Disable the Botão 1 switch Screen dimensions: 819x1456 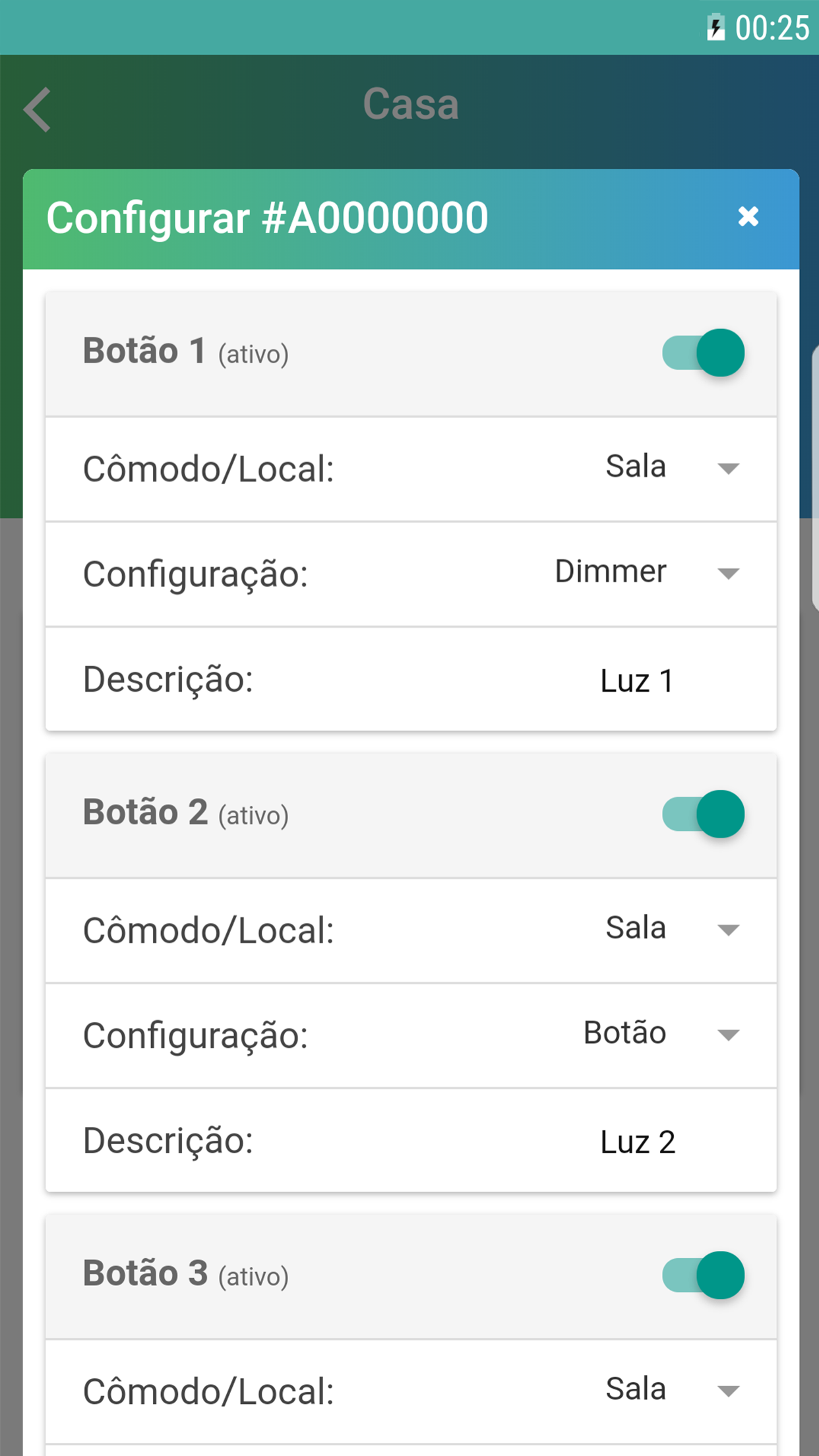click(x=704, y=353)
